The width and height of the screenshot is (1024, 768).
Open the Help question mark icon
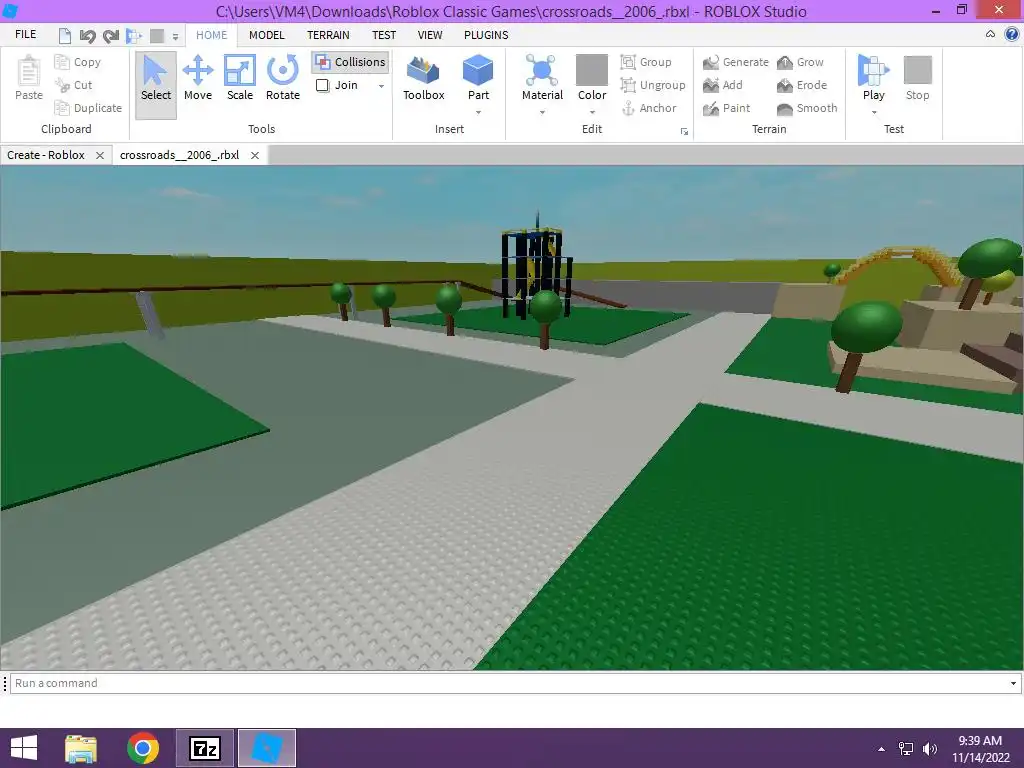pos(1012,35)
